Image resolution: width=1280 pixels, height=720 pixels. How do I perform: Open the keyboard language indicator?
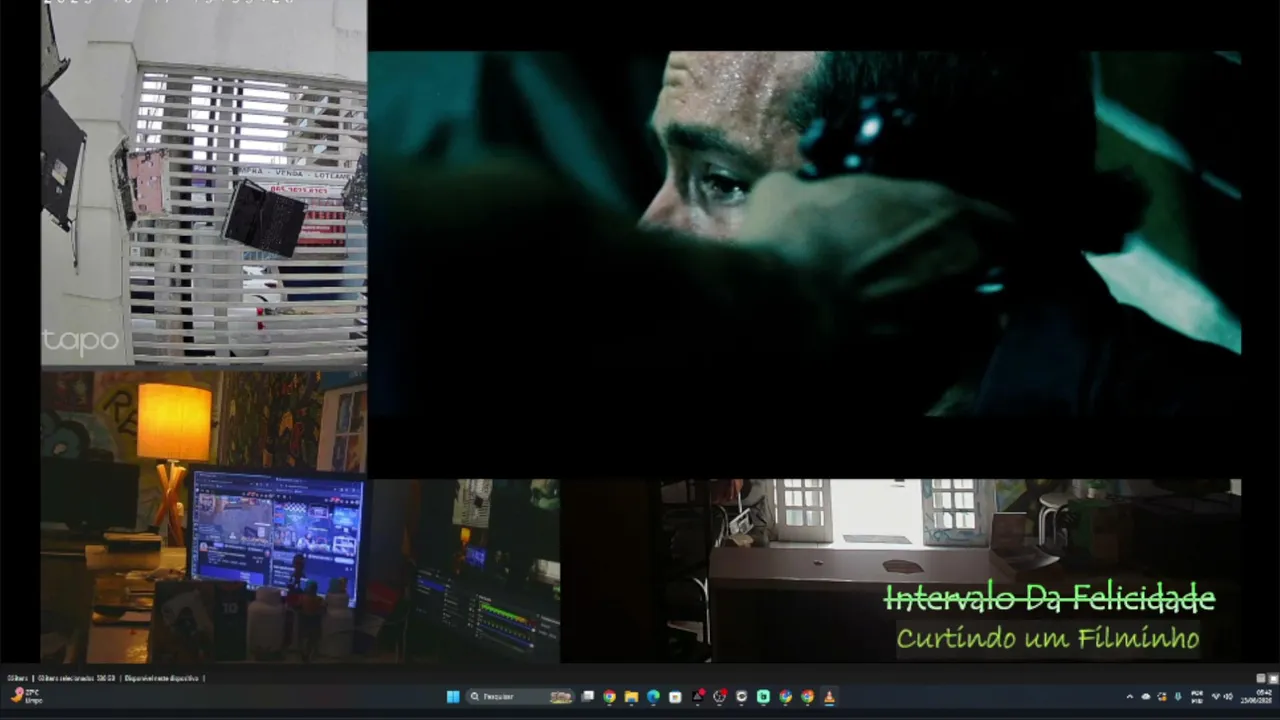[1197, 697]
